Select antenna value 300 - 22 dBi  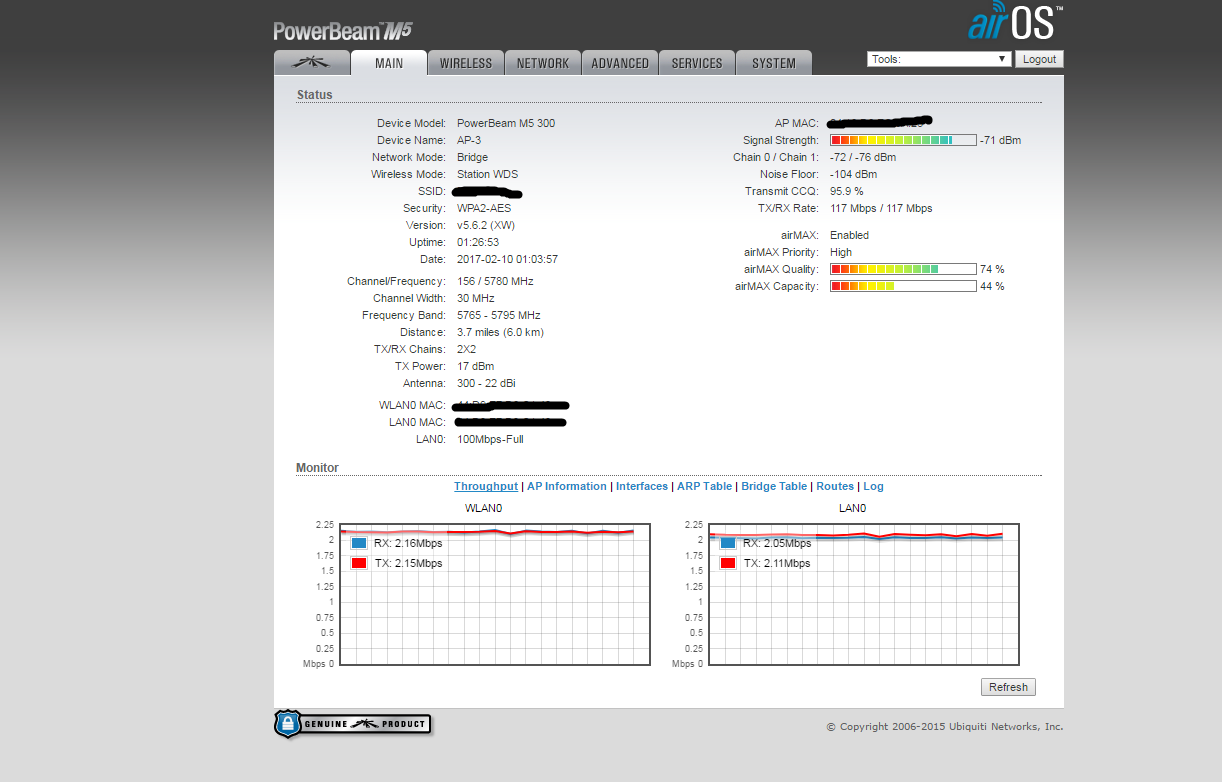coord(487,383)
